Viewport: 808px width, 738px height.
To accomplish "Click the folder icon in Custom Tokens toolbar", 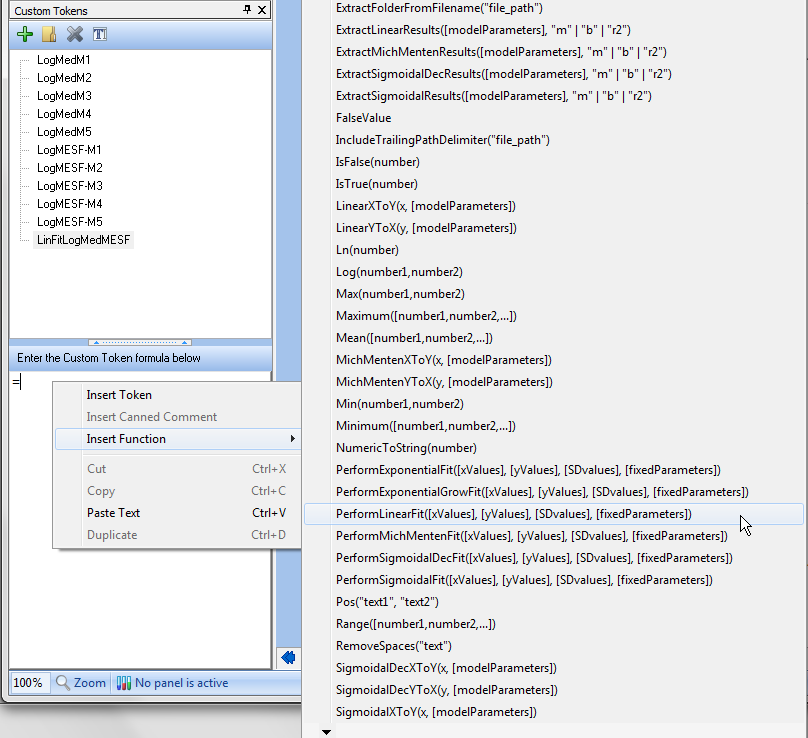I will click(x=49, y=35).
